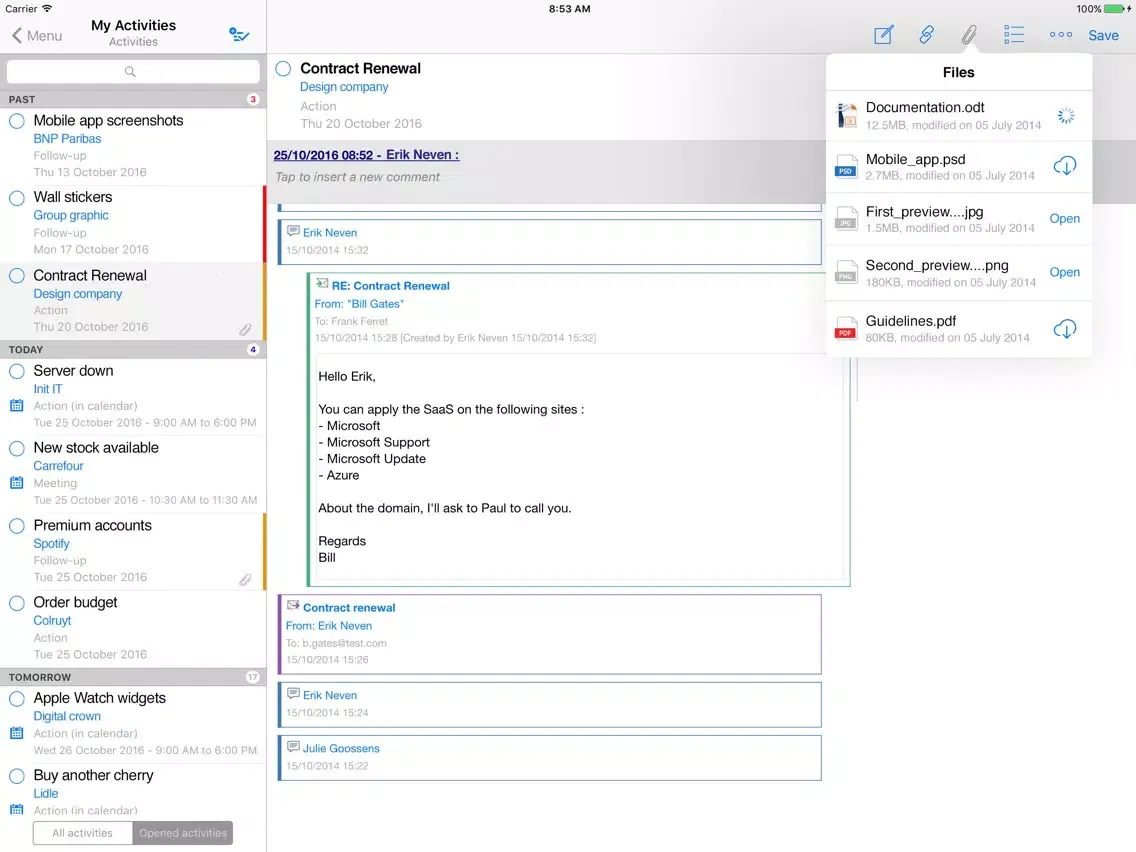Check off the Wall stickers activity
Viewport: 1136px width, 852px height.
pos(17,198)
